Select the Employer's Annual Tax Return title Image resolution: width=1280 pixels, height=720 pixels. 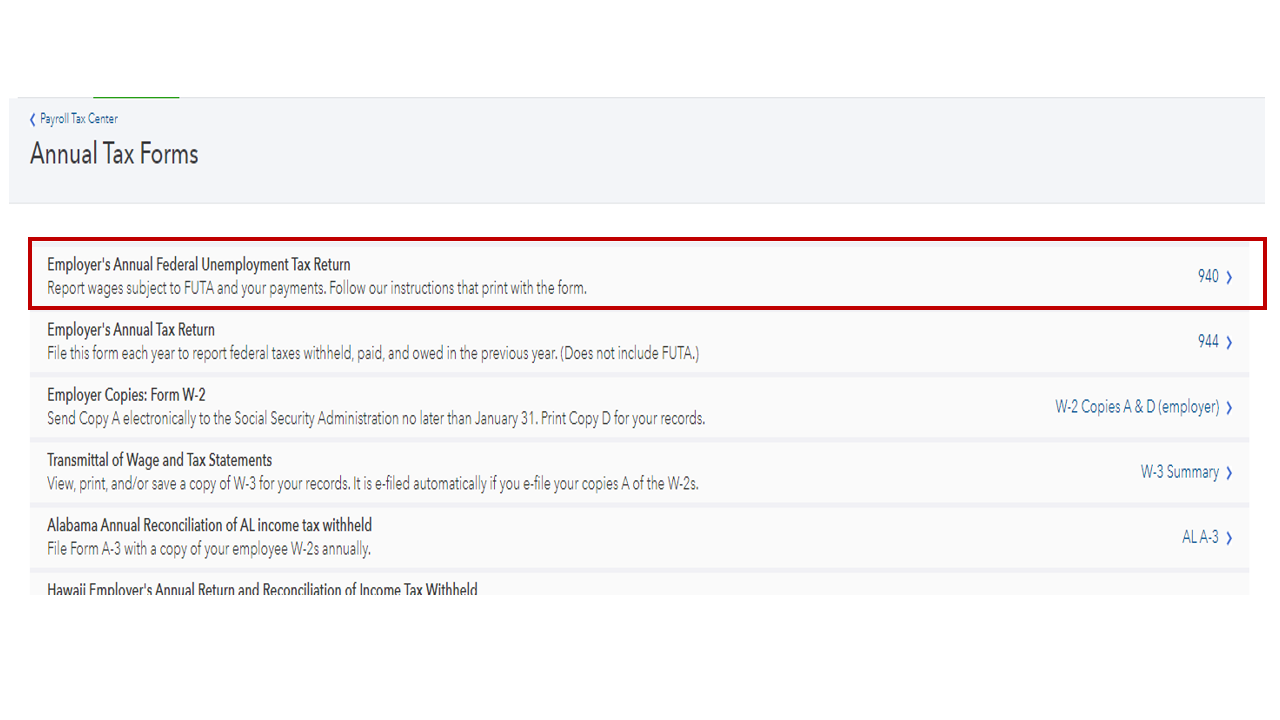coord(131,330)
